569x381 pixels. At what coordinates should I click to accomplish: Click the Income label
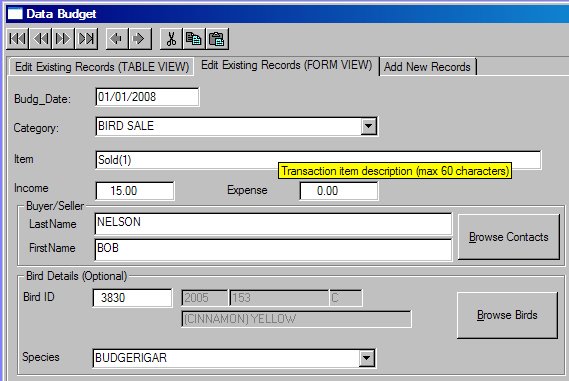pyautogui.click(x=31, y=188)
